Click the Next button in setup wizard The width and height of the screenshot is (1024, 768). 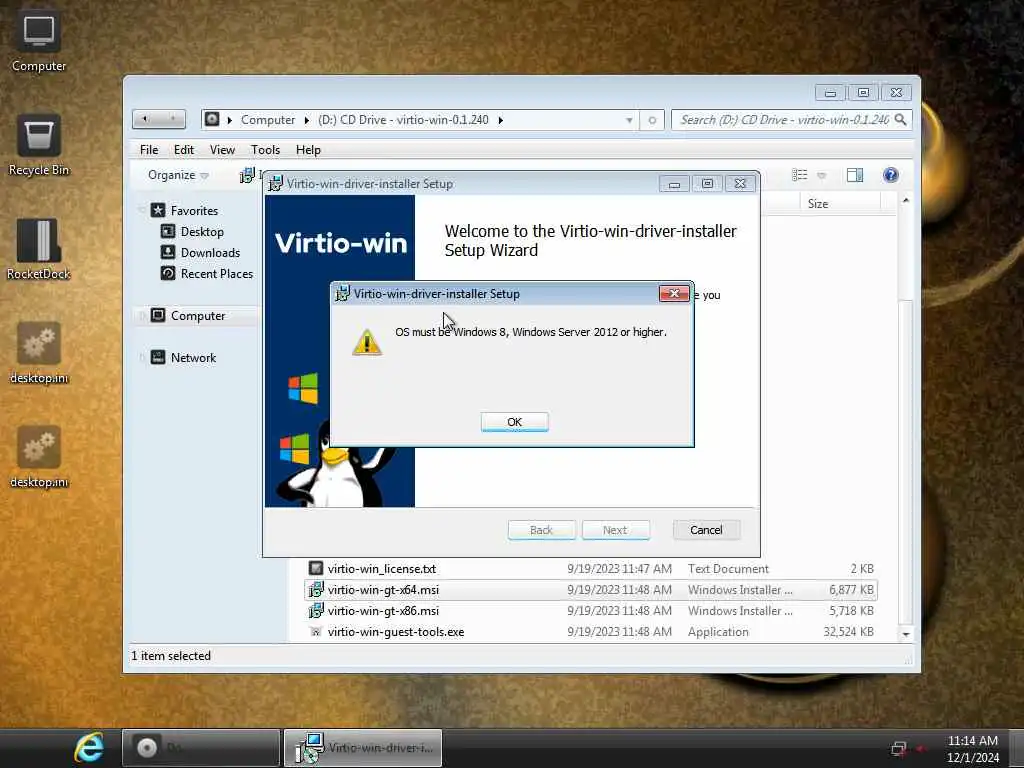click(x=615, y=530)
